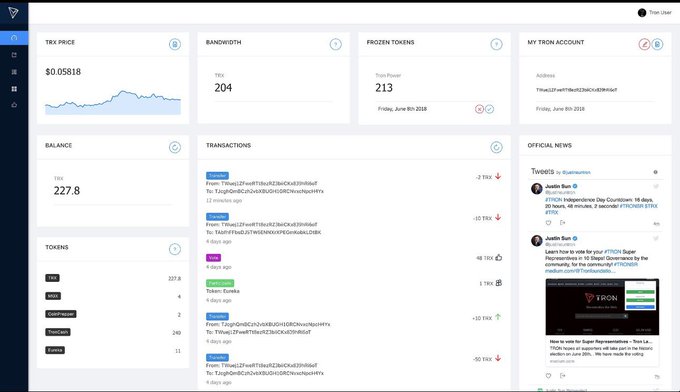680x392 pixels.
Task: Click blue confirm check icon in Frozen Tokens
Action: point(490,109)
